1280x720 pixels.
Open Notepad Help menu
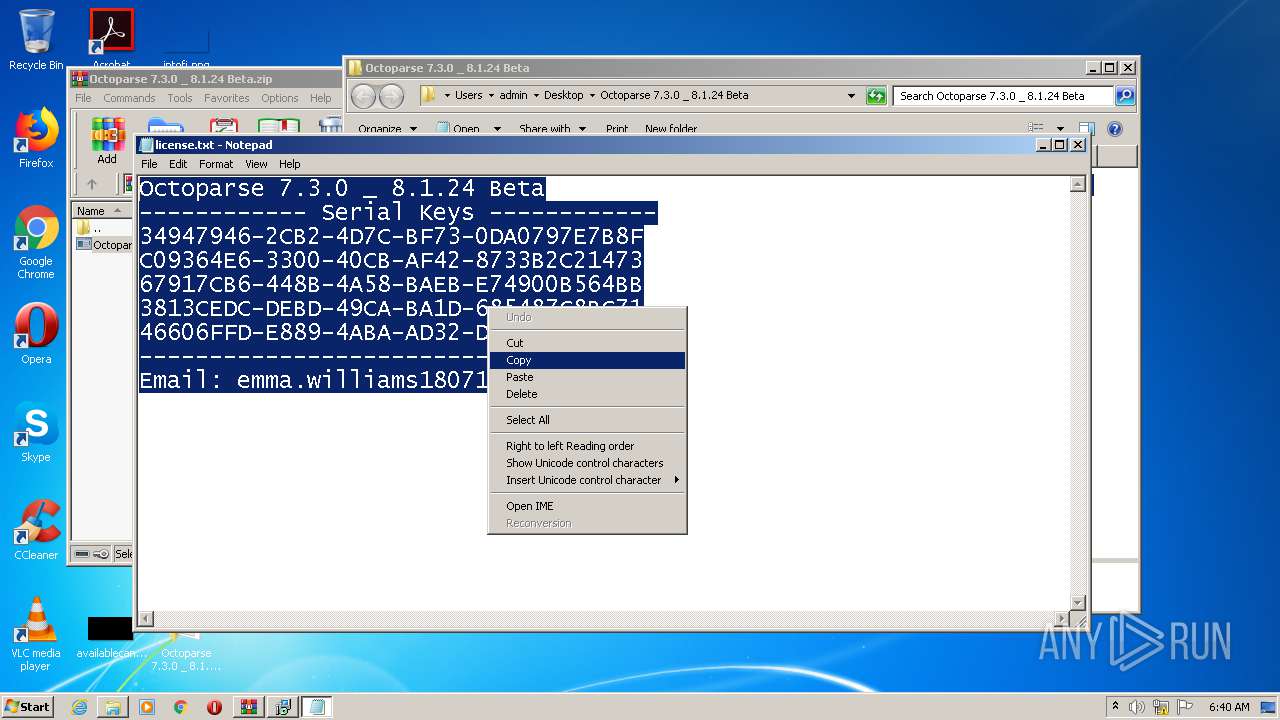coord(289,164)
